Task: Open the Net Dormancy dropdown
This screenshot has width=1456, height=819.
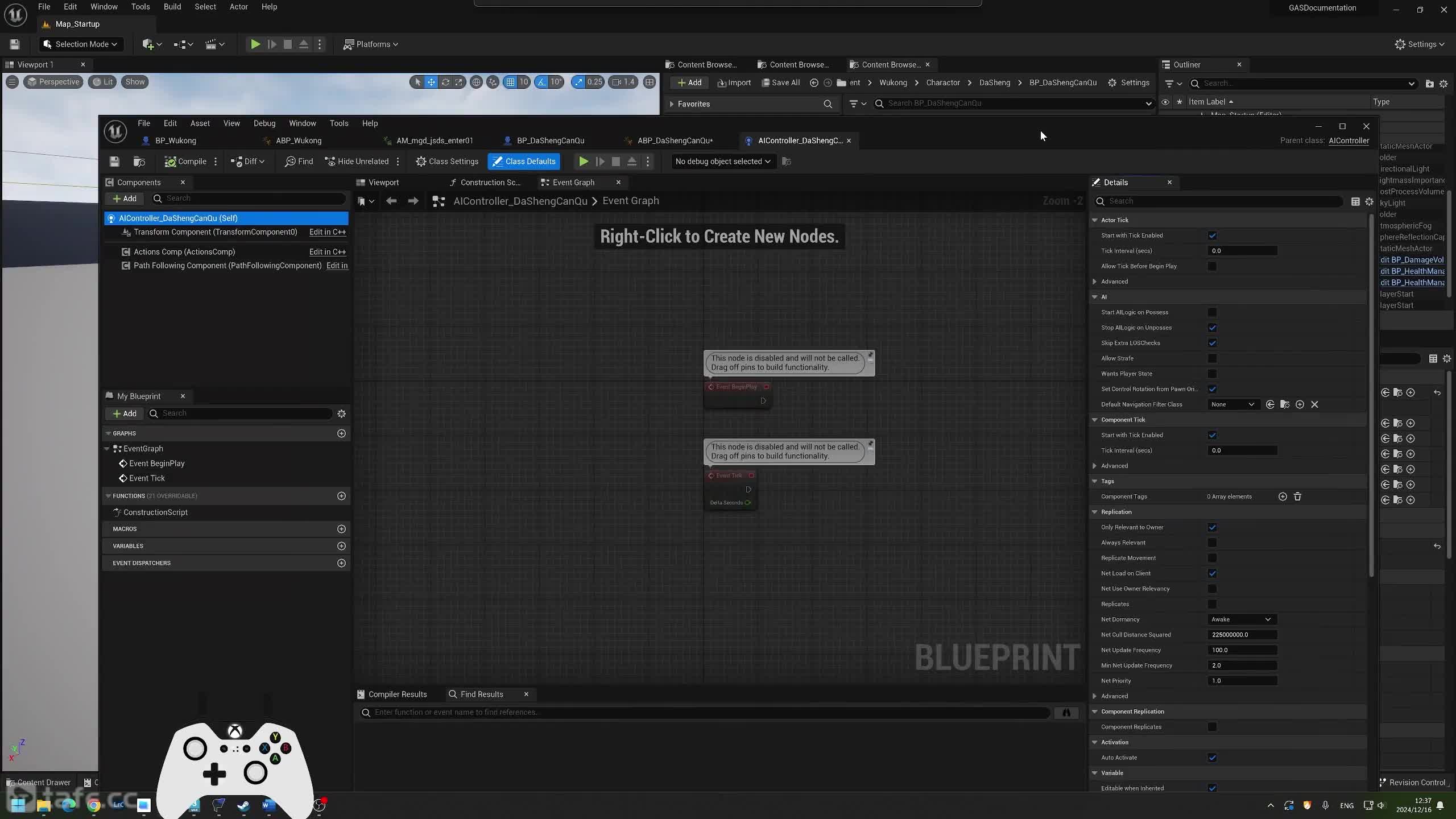Action: click(x=1242, y=619)
